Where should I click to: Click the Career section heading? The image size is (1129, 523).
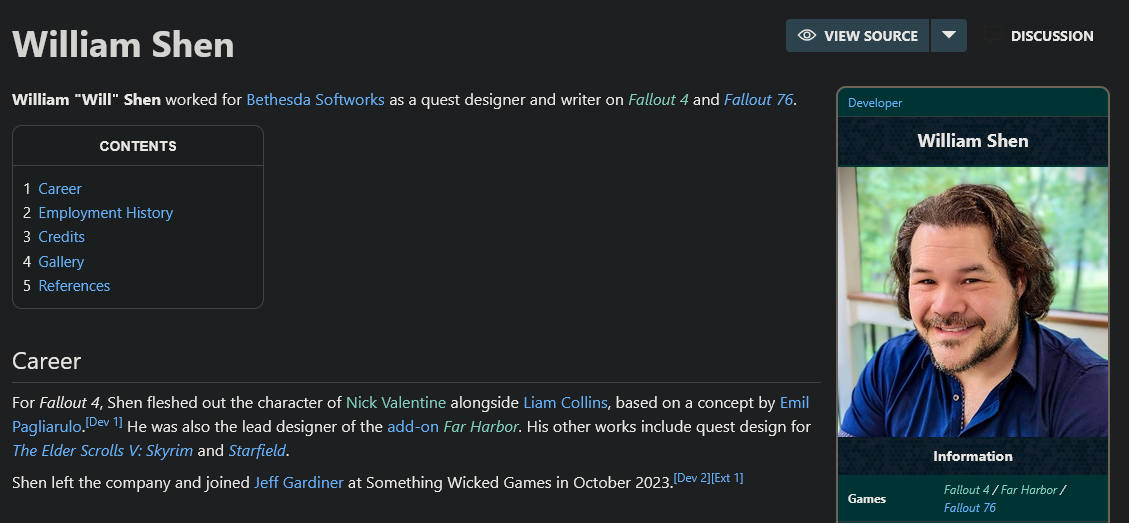47,361
